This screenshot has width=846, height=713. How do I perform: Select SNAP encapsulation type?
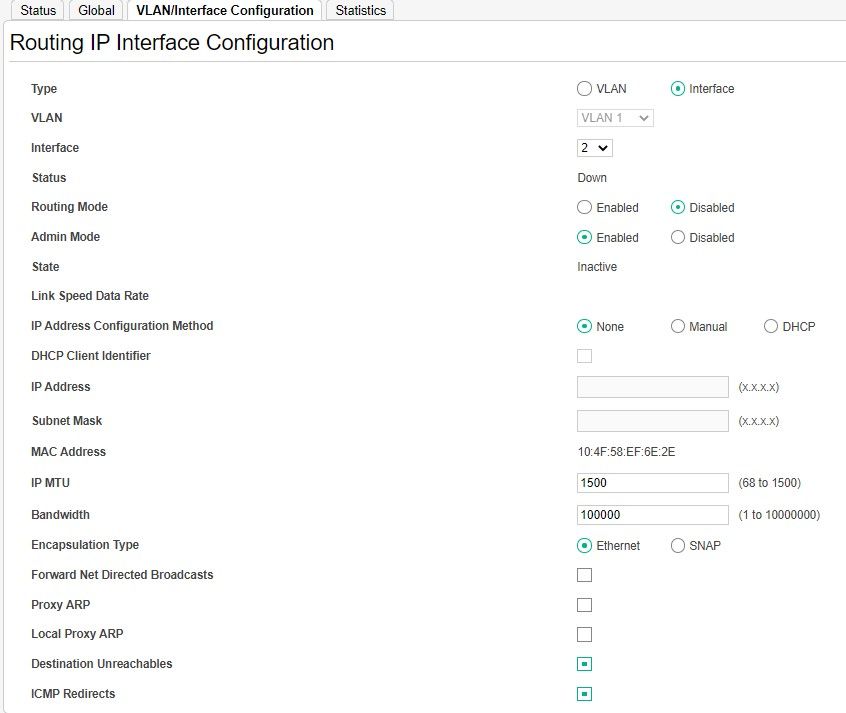click(678, 546)
